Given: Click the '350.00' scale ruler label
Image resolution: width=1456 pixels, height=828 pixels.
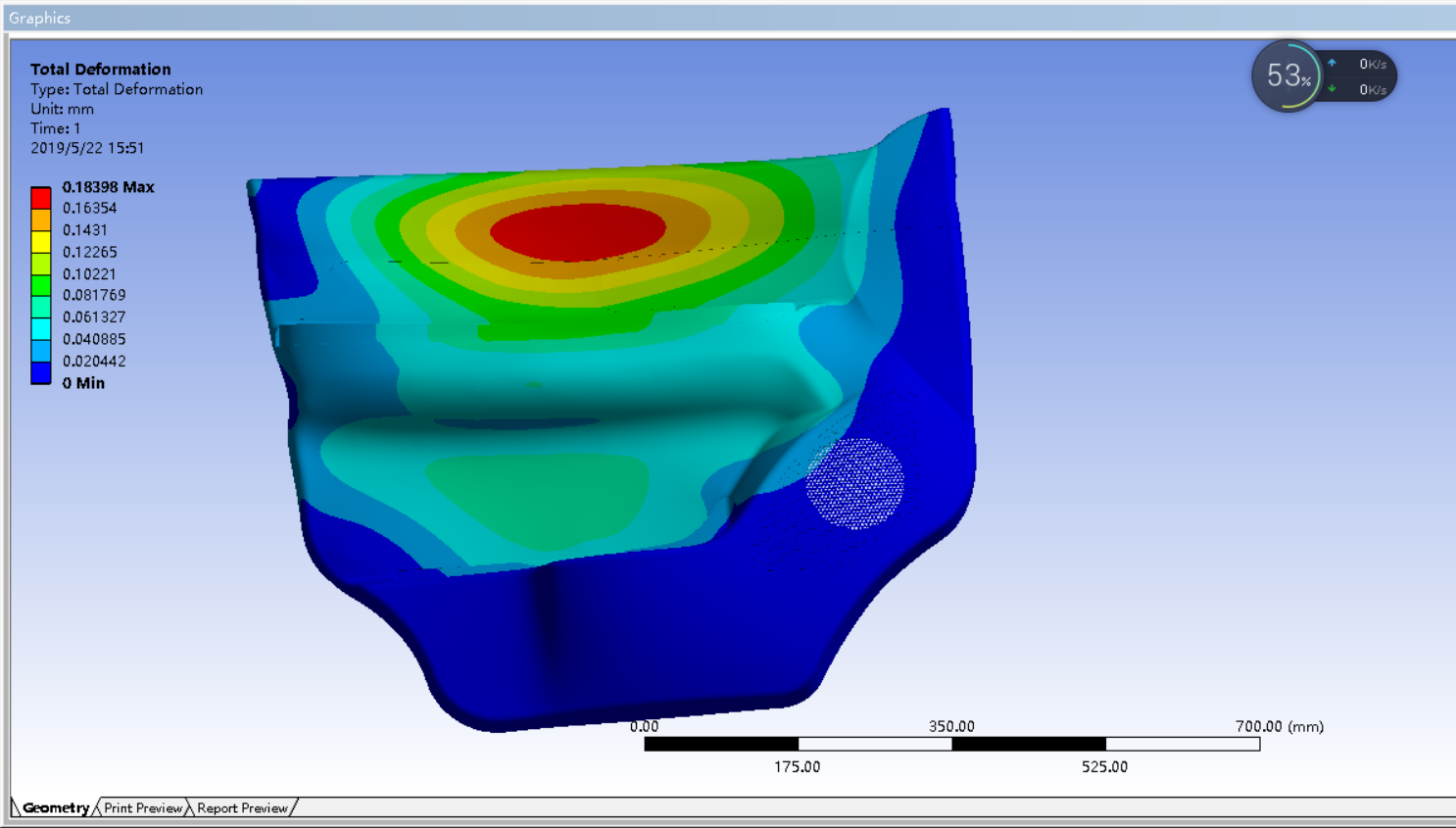Looking at the screenshot, I should click(951, 726).
